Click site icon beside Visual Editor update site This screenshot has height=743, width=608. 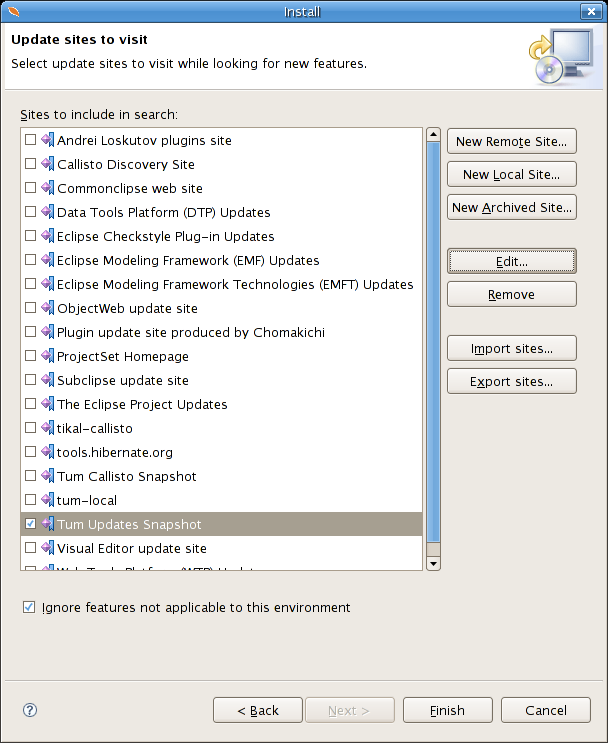(47, 548)
